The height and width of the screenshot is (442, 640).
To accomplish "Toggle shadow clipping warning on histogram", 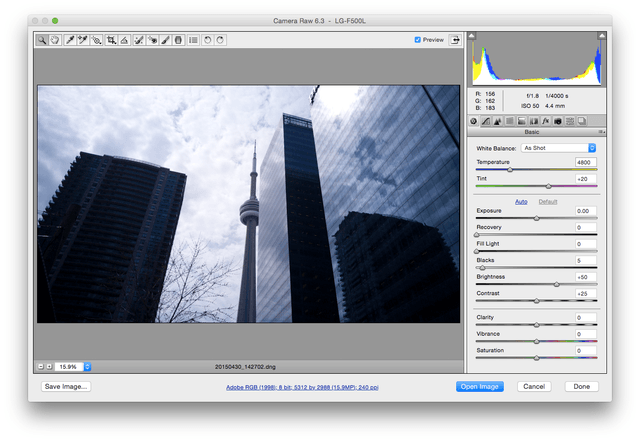I will (x=471, y=36).
